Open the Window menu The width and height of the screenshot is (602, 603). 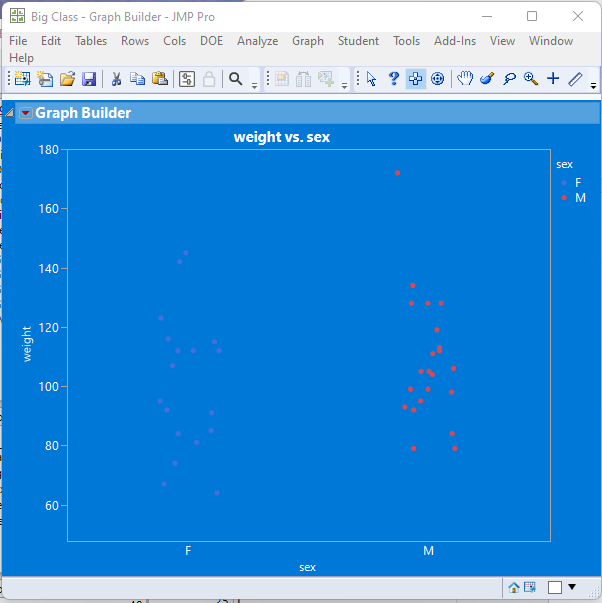[x=551, y=41]
